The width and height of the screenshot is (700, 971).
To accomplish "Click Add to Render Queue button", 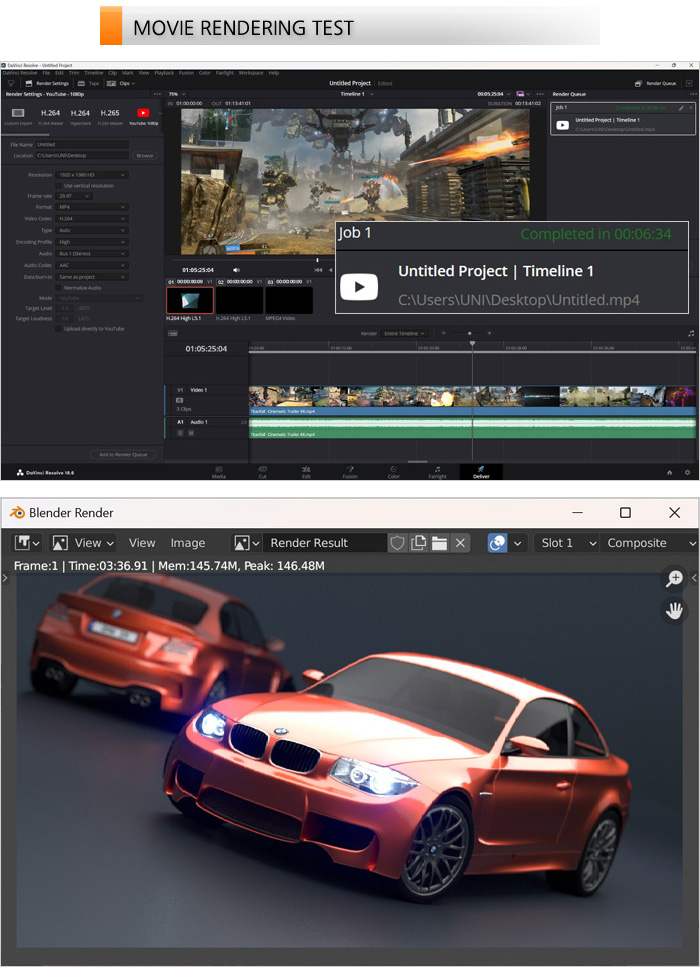I will pos(123,455).
